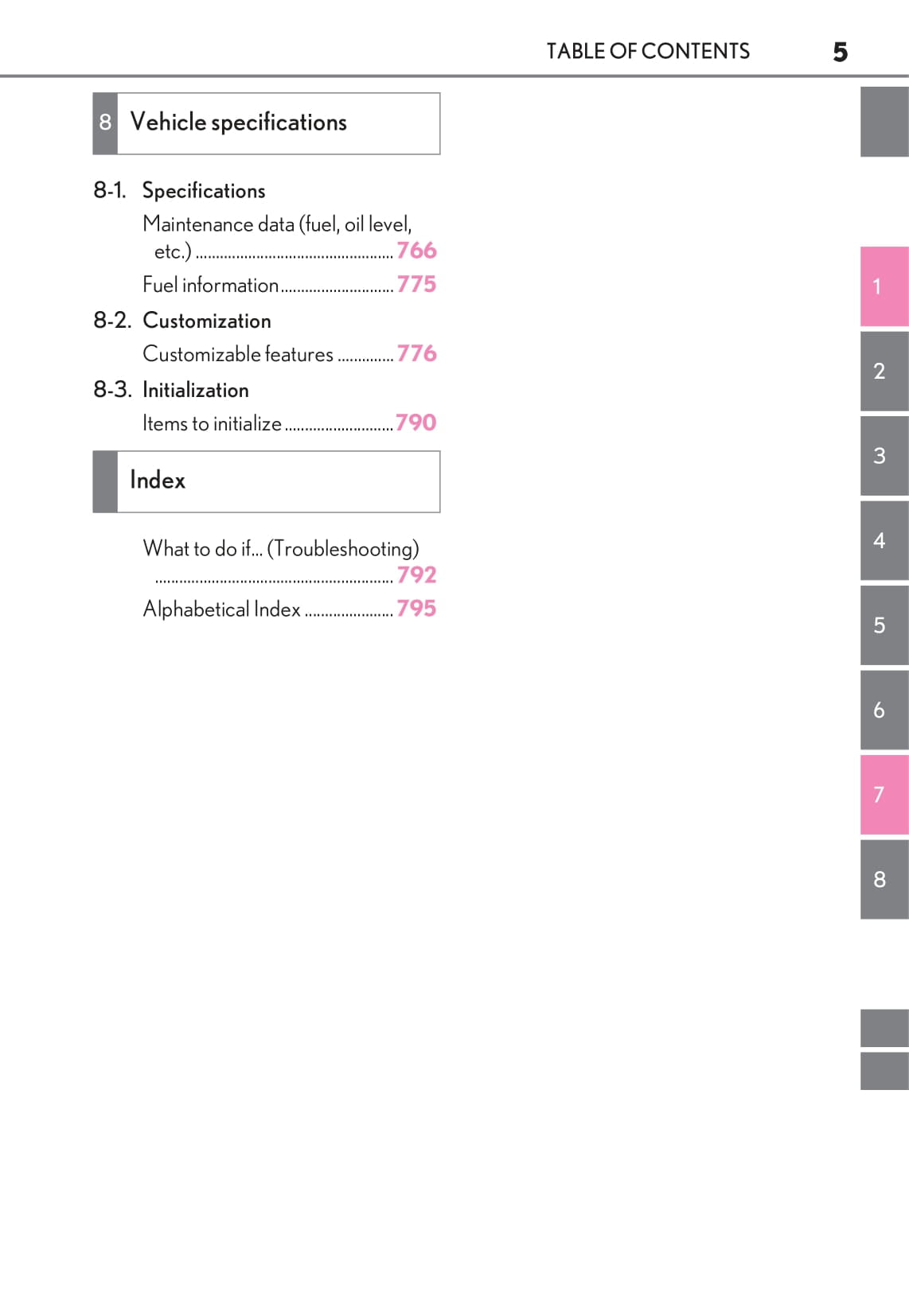Go to Fuel information page 775
The width and height of the screenshot is (909, 1316).
click(416, 284)
